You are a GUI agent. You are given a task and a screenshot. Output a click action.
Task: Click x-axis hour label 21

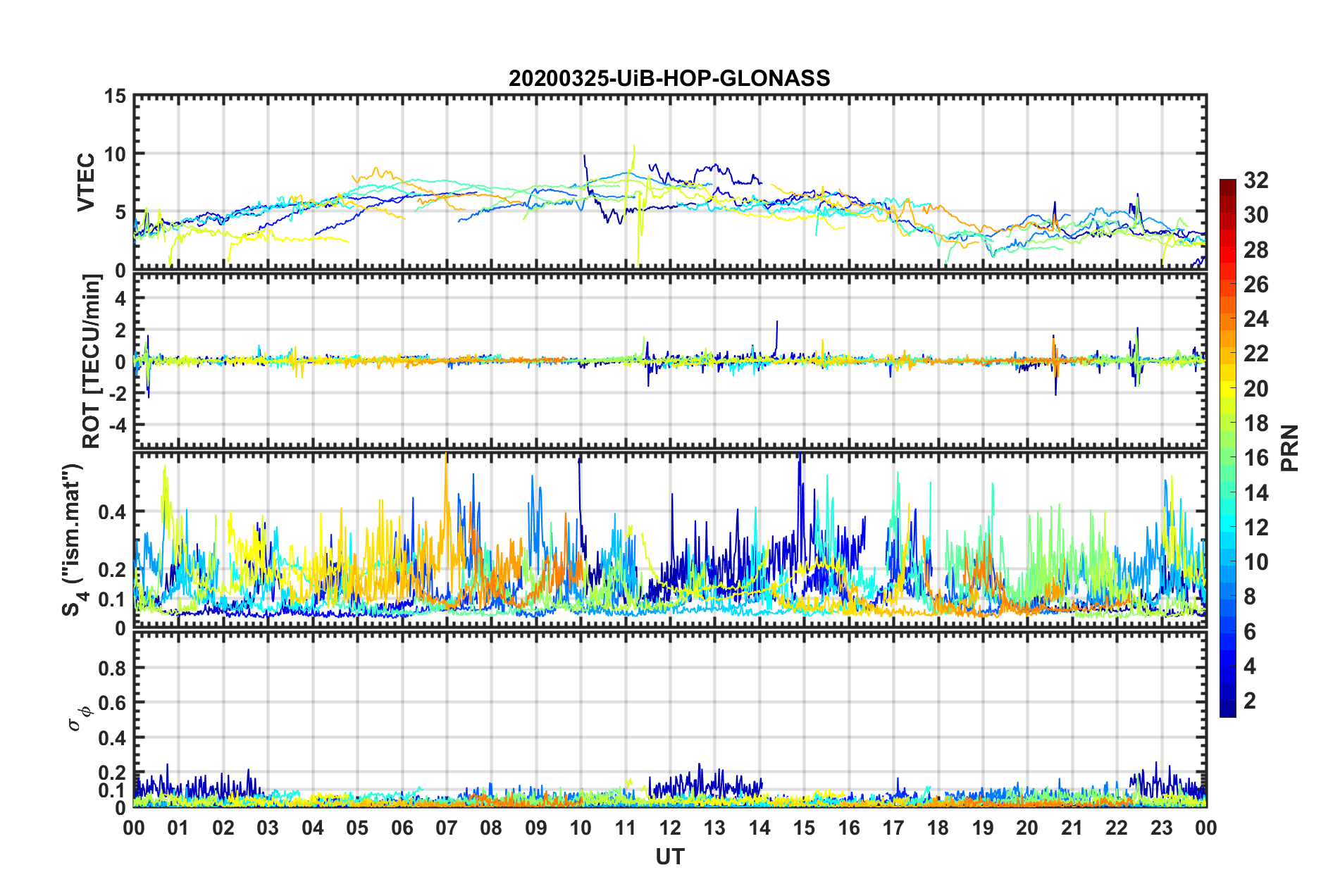coord(1072,828)
